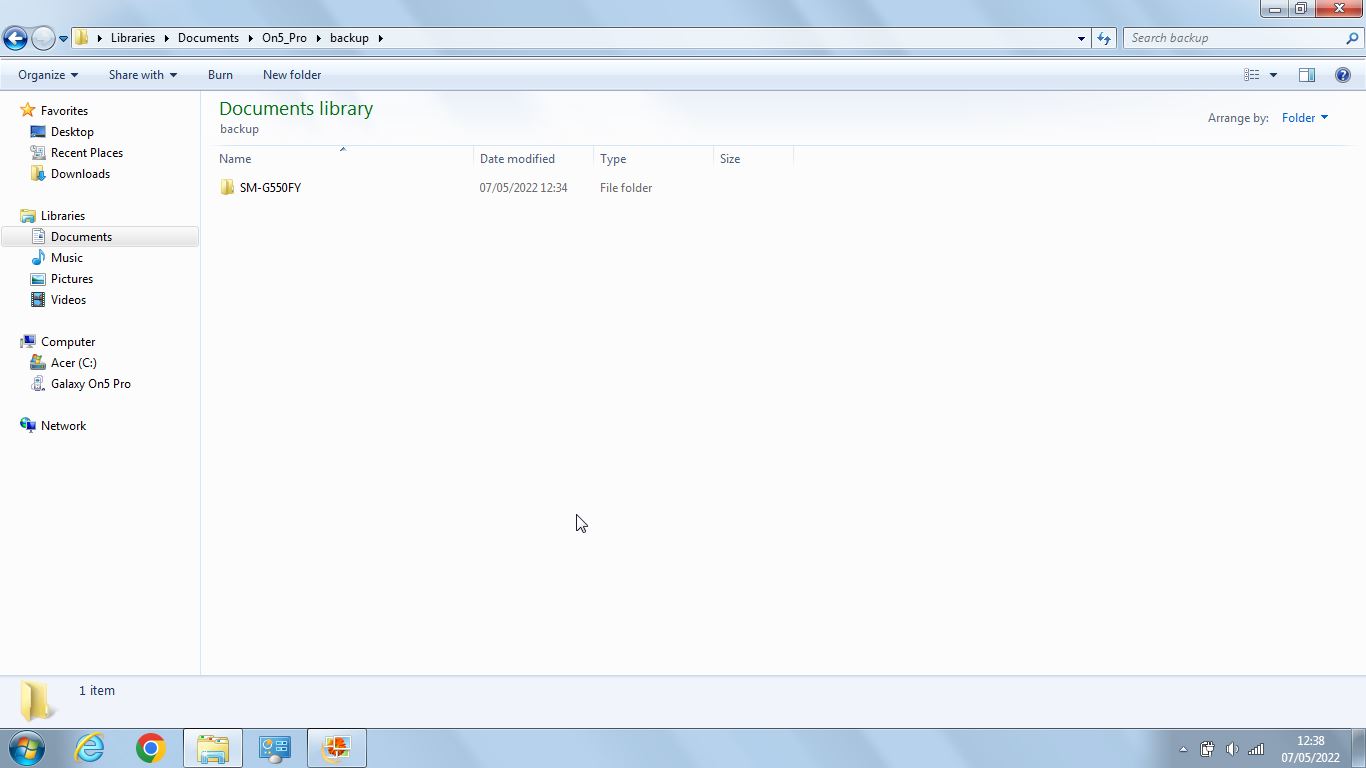1366x768 pixels.
Task: Select the SM-G550FY folder name
Action: [x=270, y=188]
